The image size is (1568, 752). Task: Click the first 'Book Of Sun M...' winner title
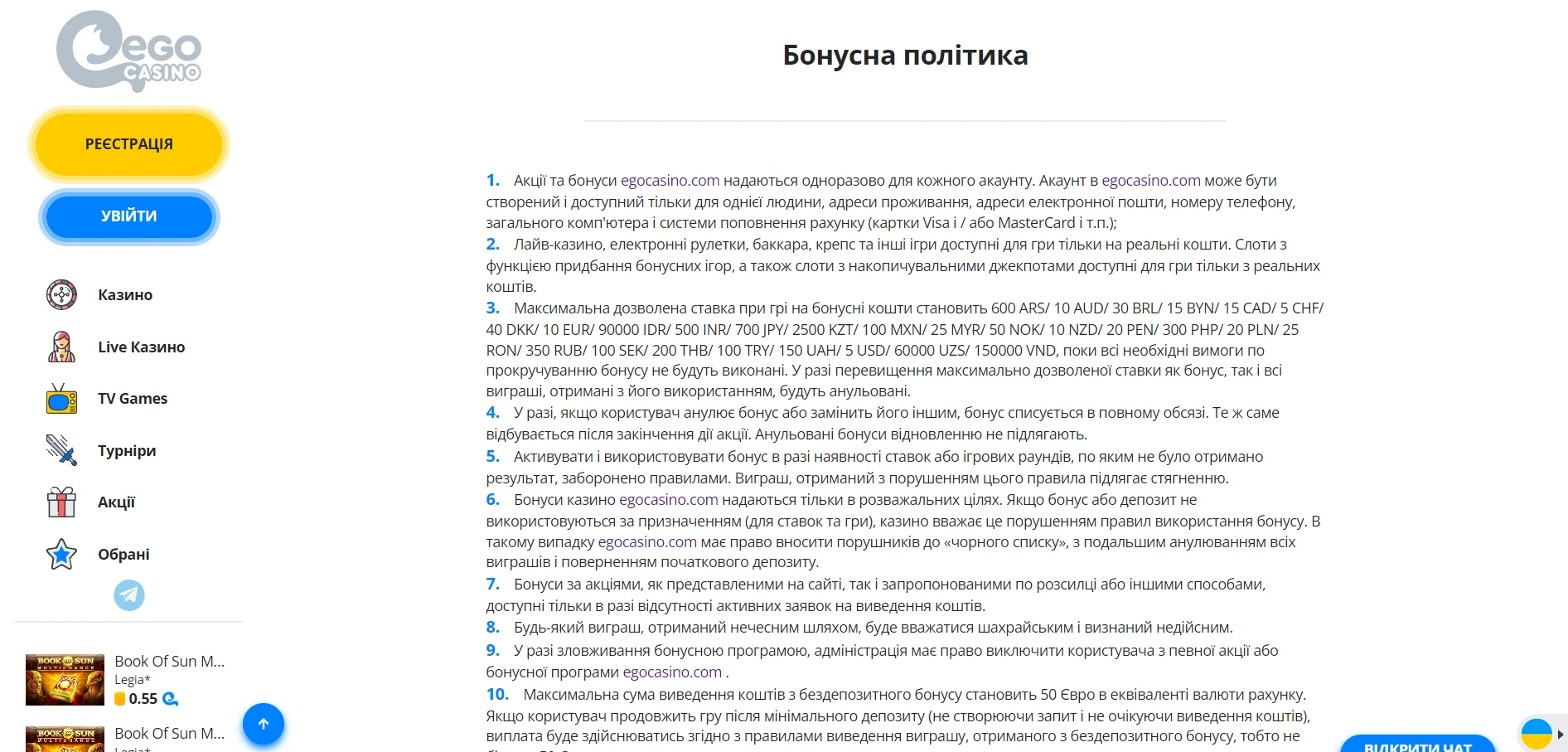pos(170,662)
